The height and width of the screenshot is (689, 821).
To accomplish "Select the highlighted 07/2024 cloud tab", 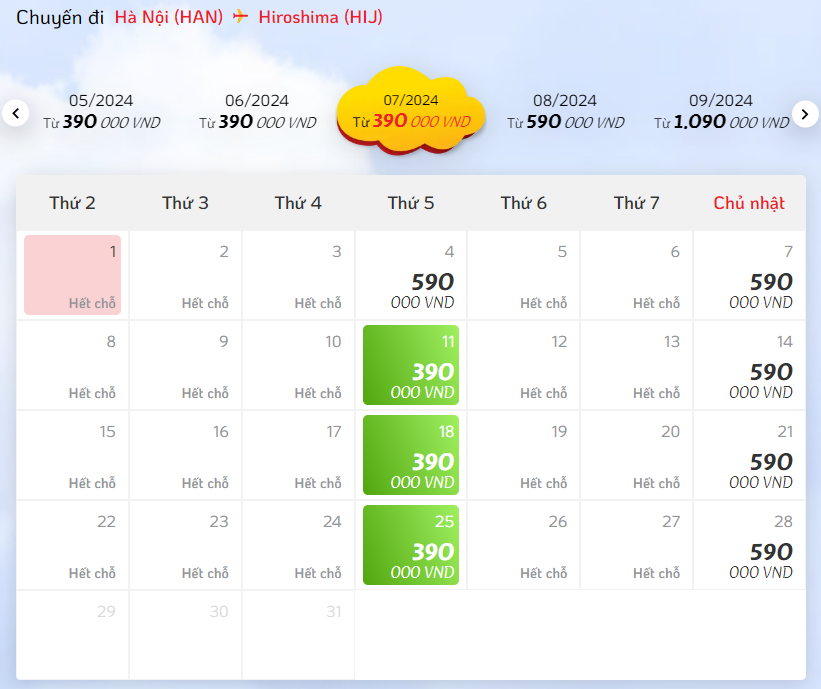I will click(x=411, y=111).
